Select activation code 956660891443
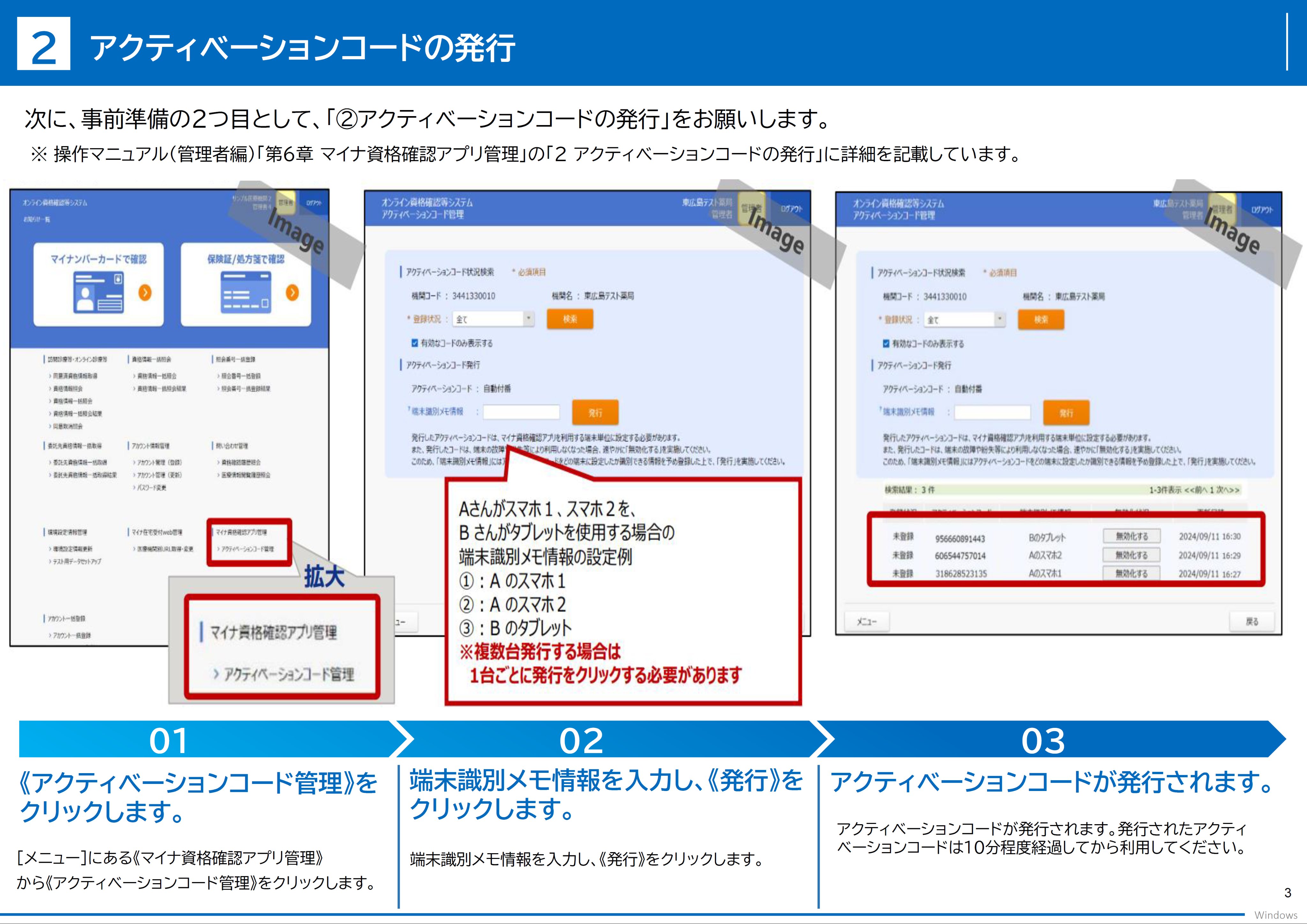Viewport: 1307px width, 924px height. point(960,539)
